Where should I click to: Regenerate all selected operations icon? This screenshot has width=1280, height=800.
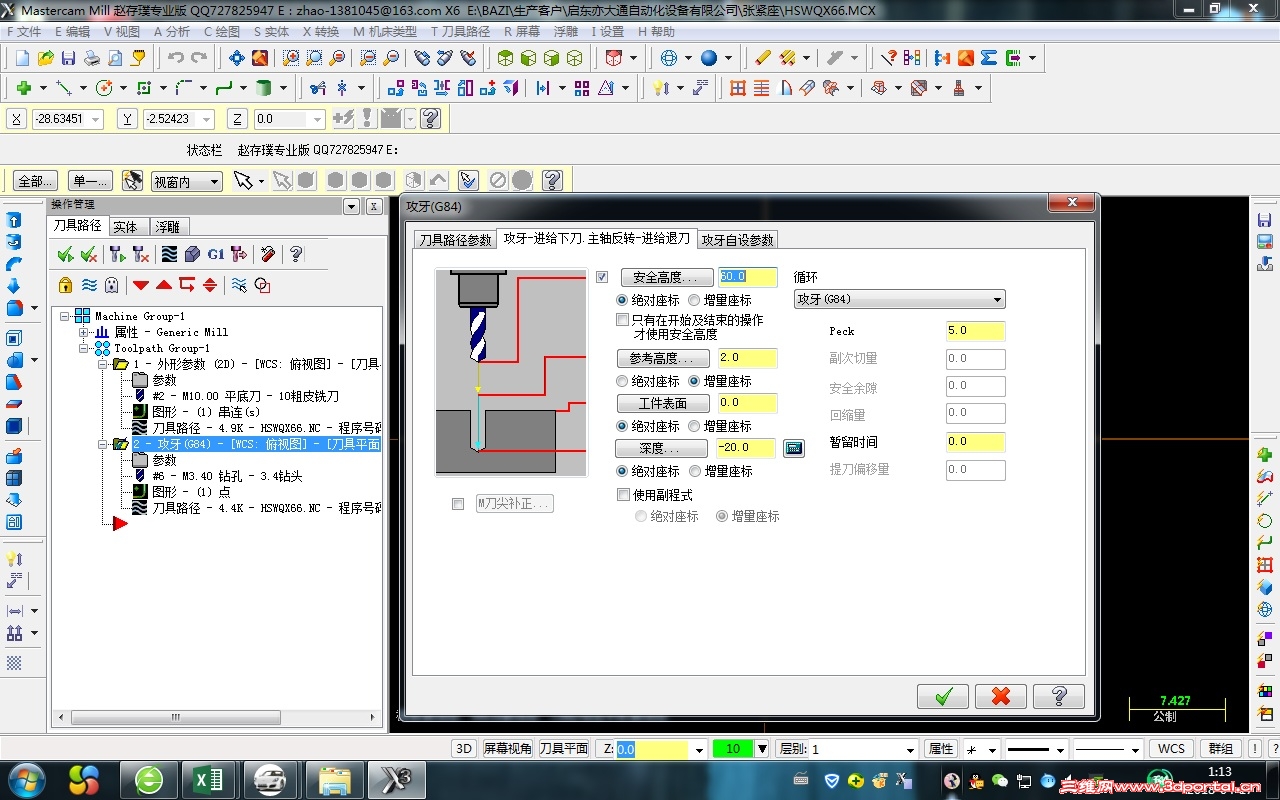tap(117, 254)
